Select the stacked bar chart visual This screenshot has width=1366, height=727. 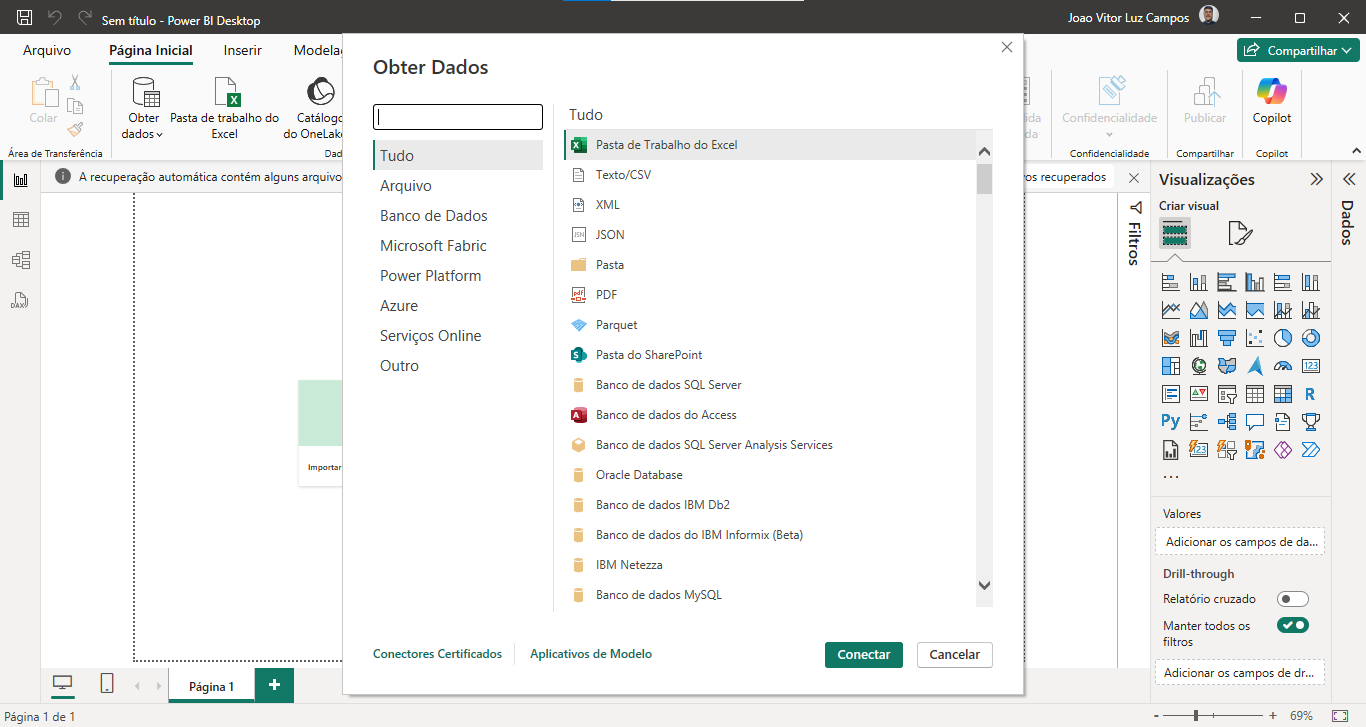[1171, 283]
